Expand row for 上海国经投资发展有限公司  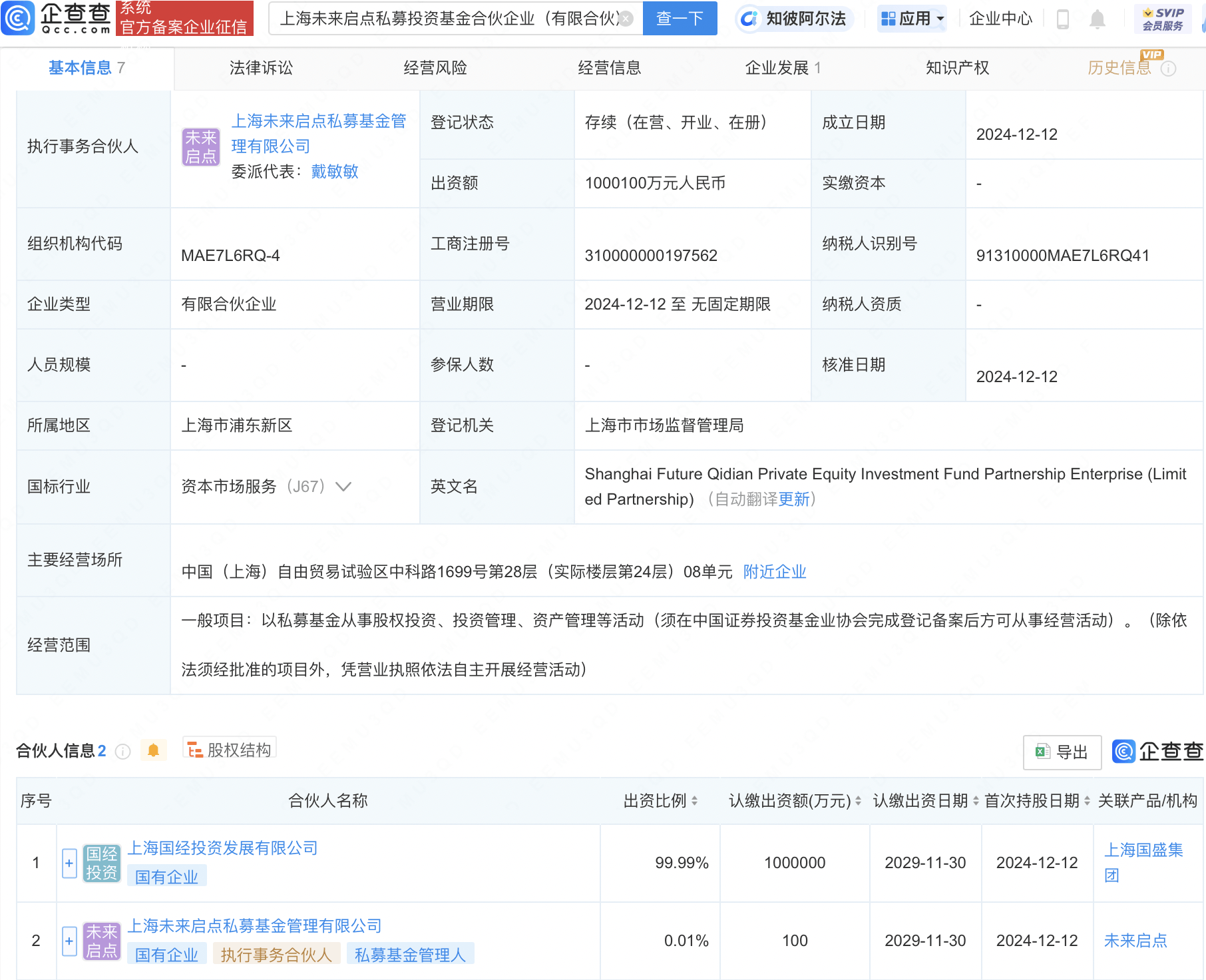pyautogui.click(x=69, y=863)
